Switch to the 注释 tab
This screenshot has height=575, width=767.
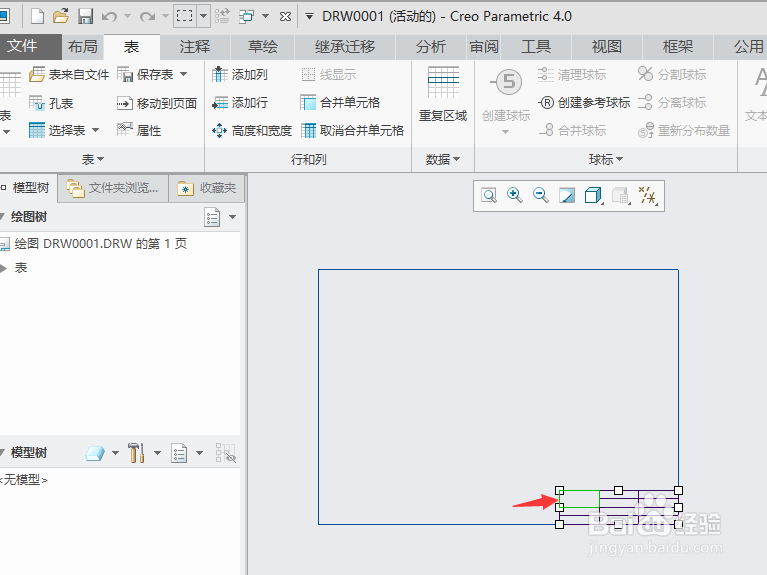coord(195,46)
